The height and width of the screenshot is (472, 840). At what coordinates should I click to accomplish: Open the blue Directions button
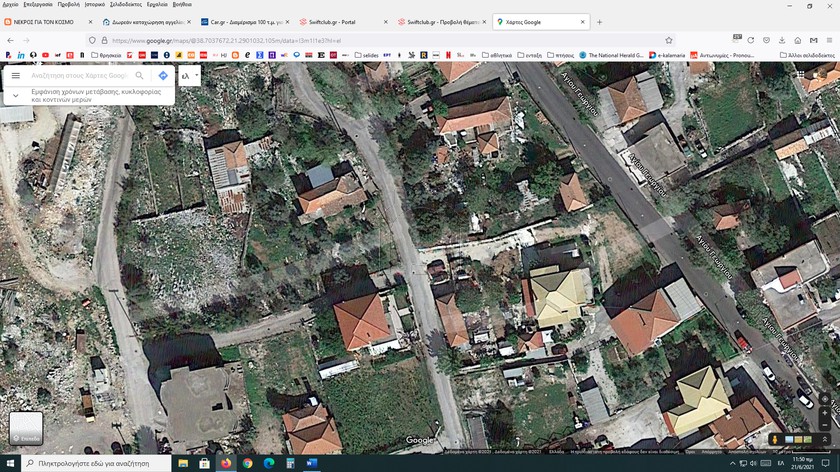pos(163,75)
